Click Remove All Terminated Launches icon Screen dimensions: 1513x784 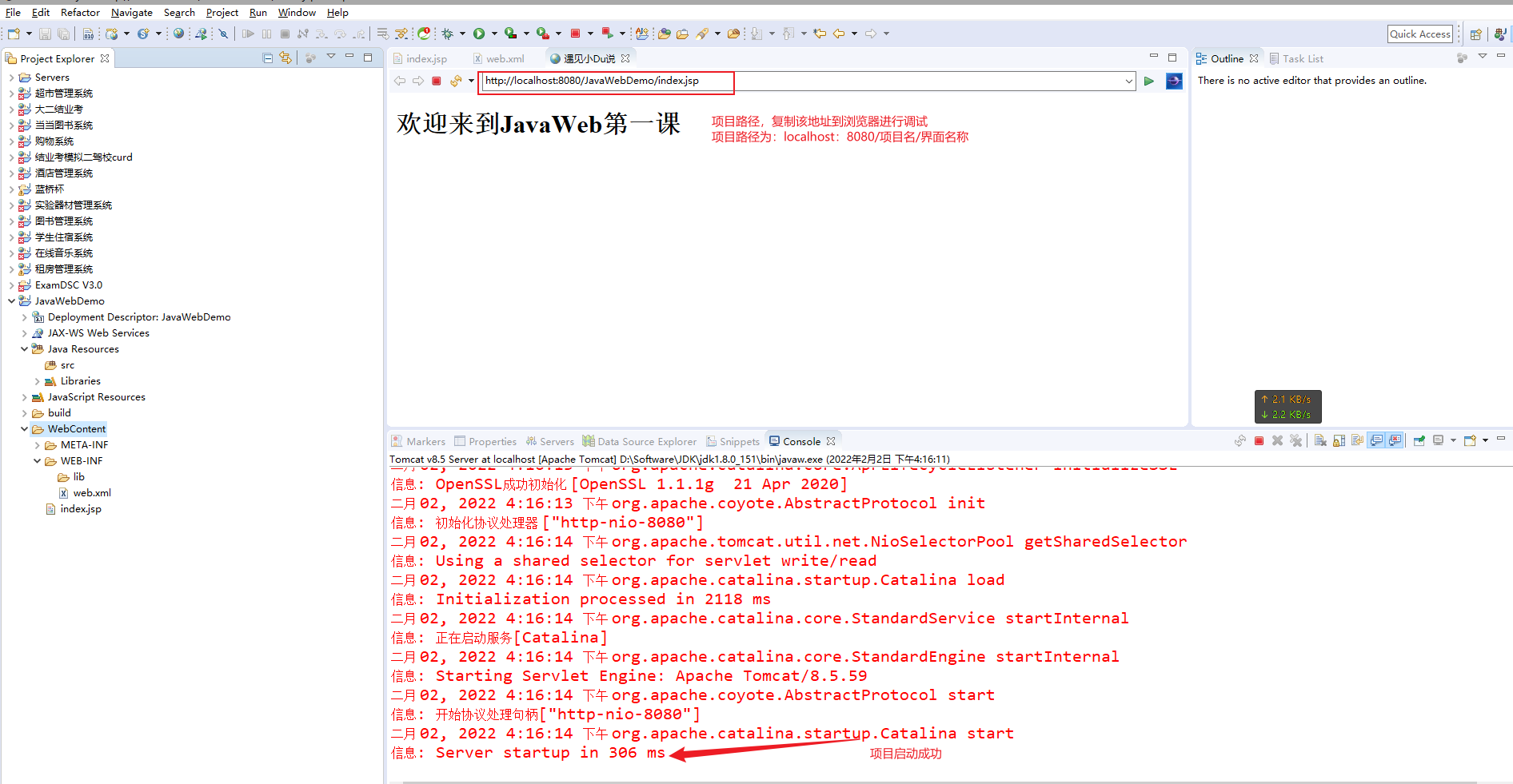point(1296,440)
